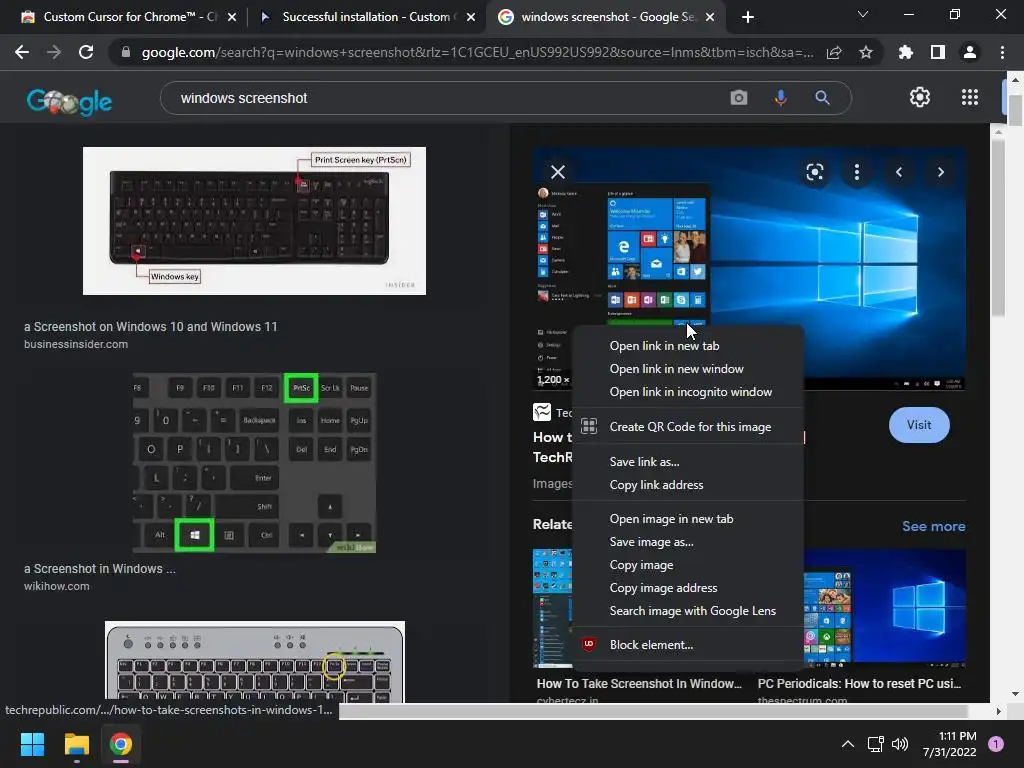Choose Search image with Google Lens
Viewport: 1024px width, 768px height.
688,611
